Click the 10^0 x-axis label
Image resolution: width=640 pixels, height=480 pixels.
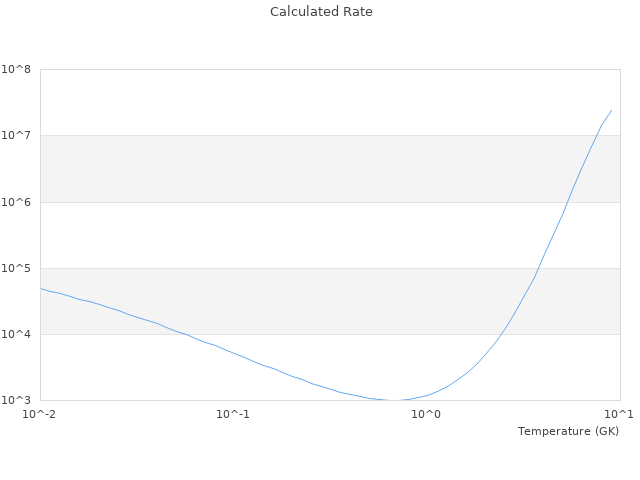(426, 415)
